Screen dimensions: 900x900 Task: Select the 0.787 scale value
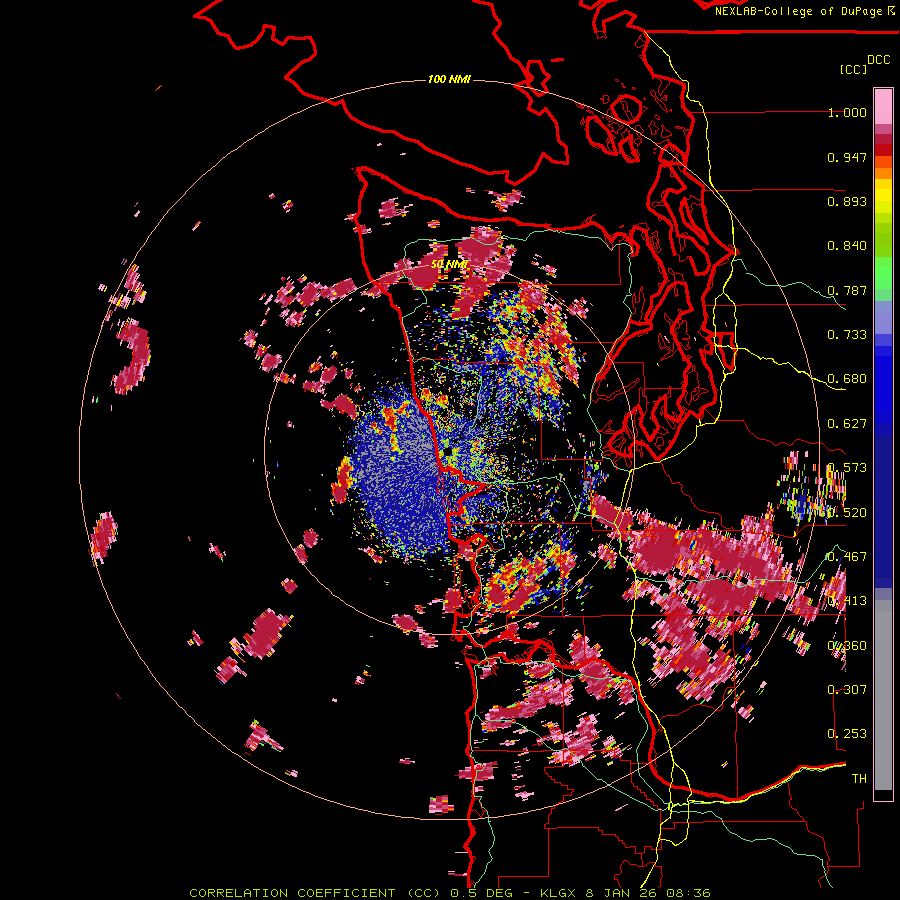pyautogui.click(x=847, y=290)
